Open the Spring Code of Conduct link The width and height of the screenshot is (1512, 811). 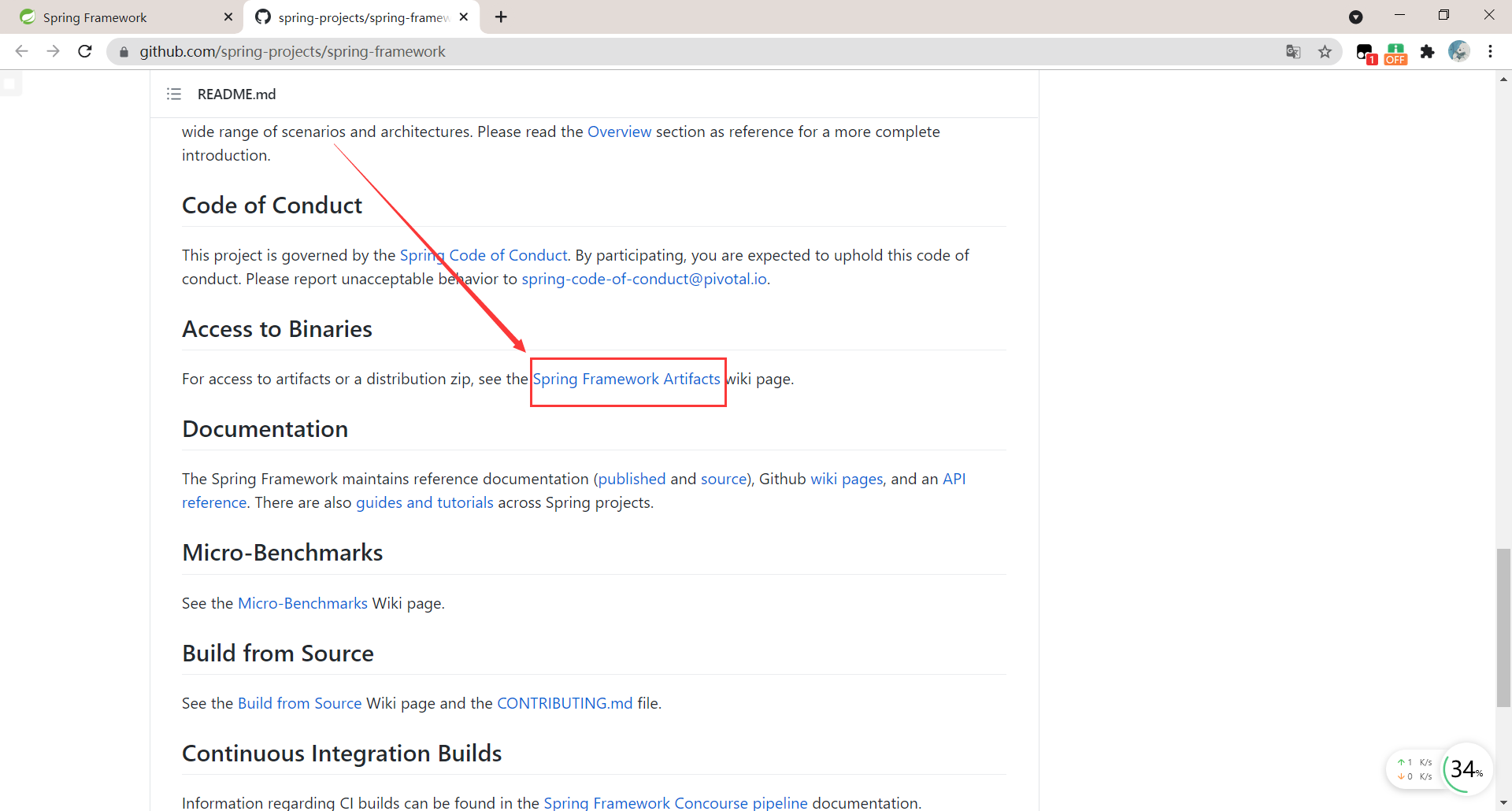(x=484, y=255)
